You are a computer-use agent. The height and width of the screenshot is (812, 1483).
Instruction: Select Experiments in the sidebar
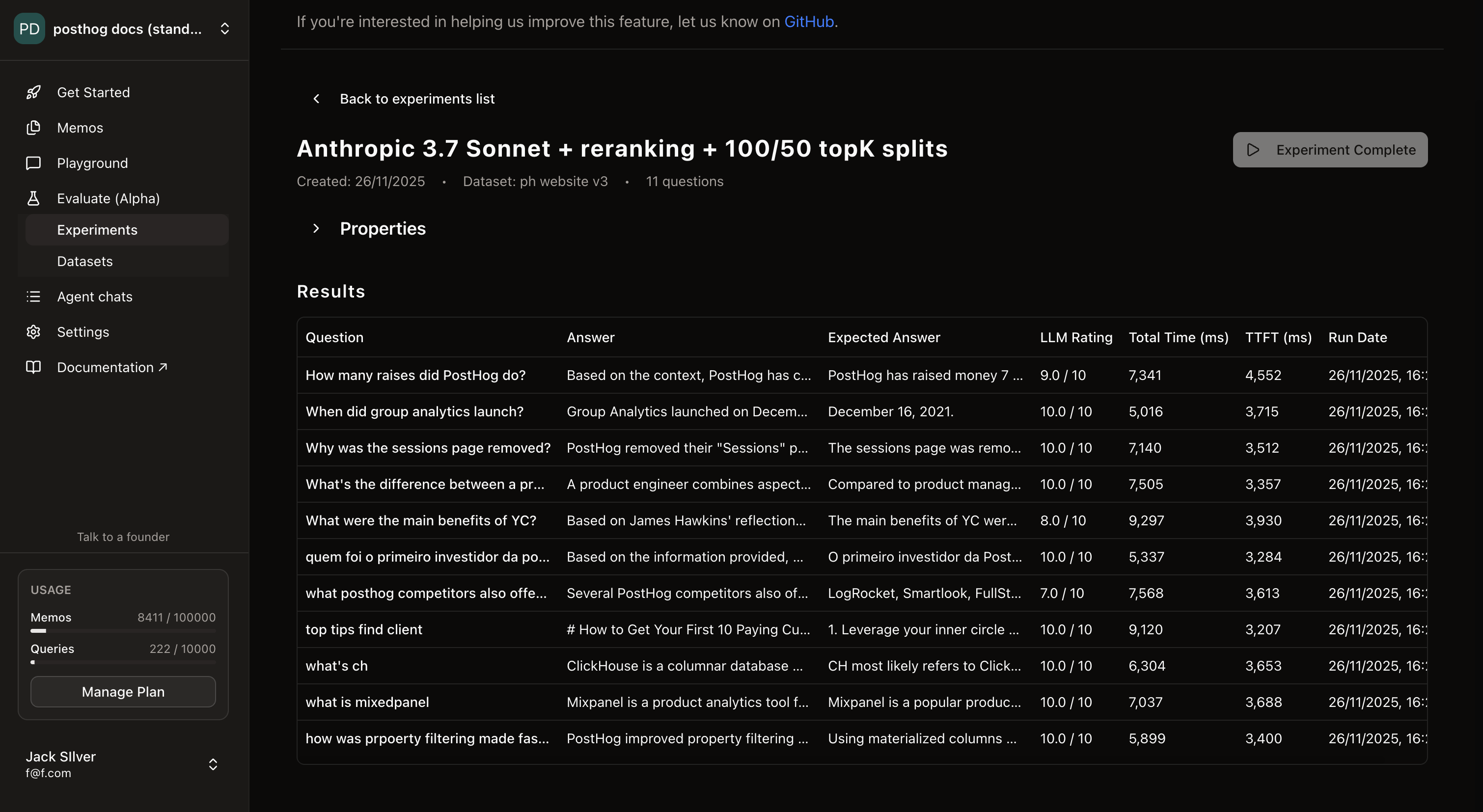pyautogui.click(x=97, y=230)
